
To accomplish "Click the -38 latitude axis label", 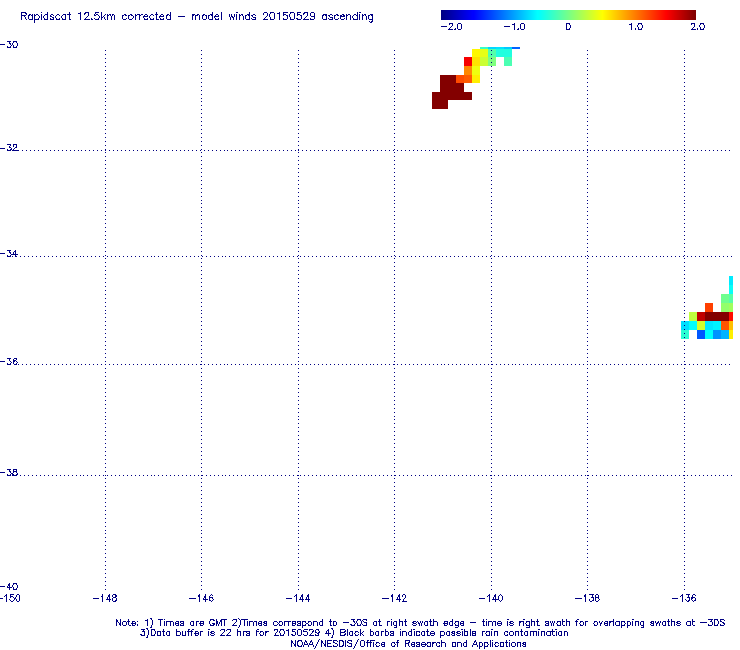I will point(9,473).
